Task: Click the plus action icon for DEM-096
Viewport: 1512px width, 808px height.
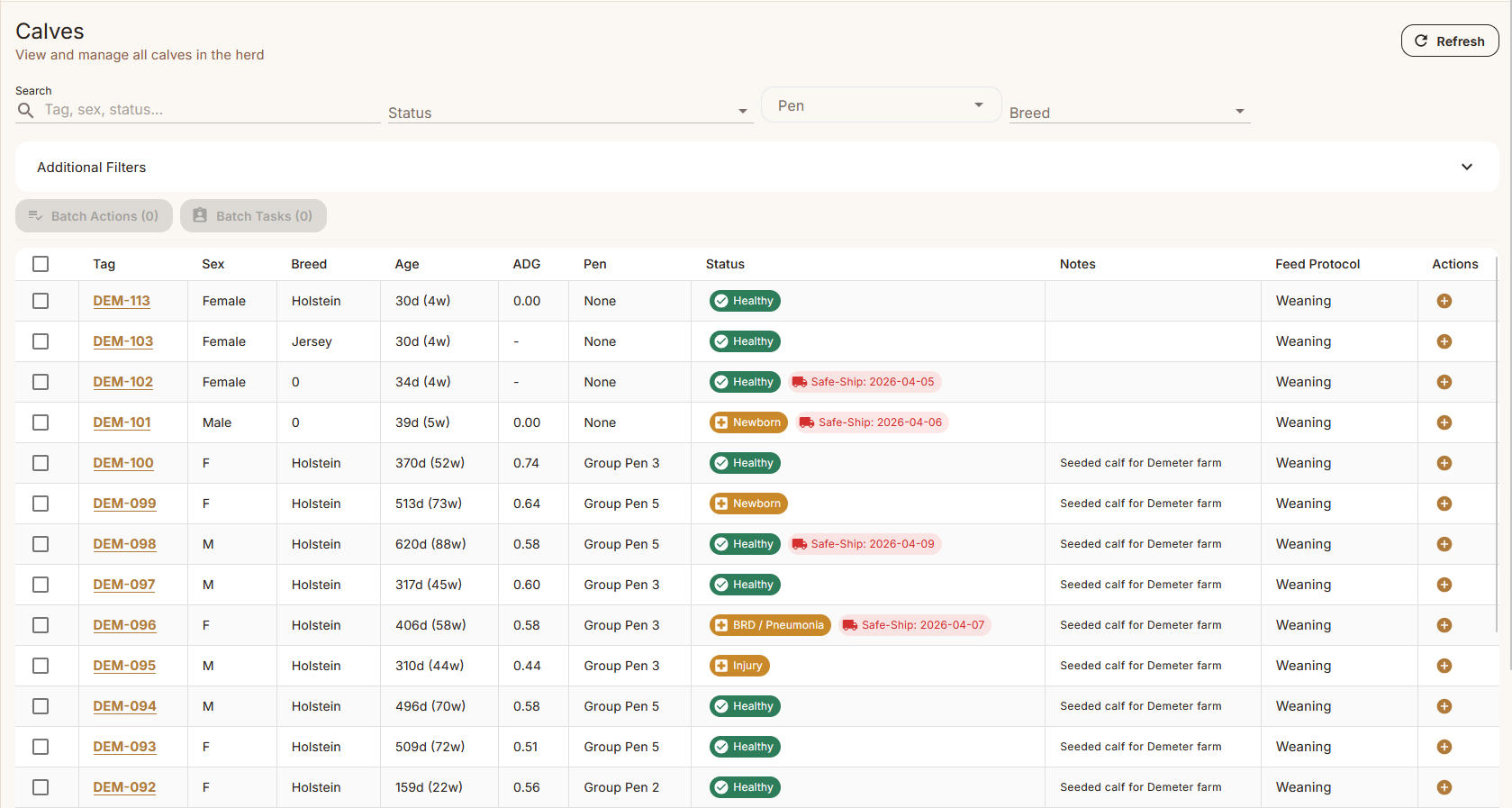Action: pos(1444,625)
